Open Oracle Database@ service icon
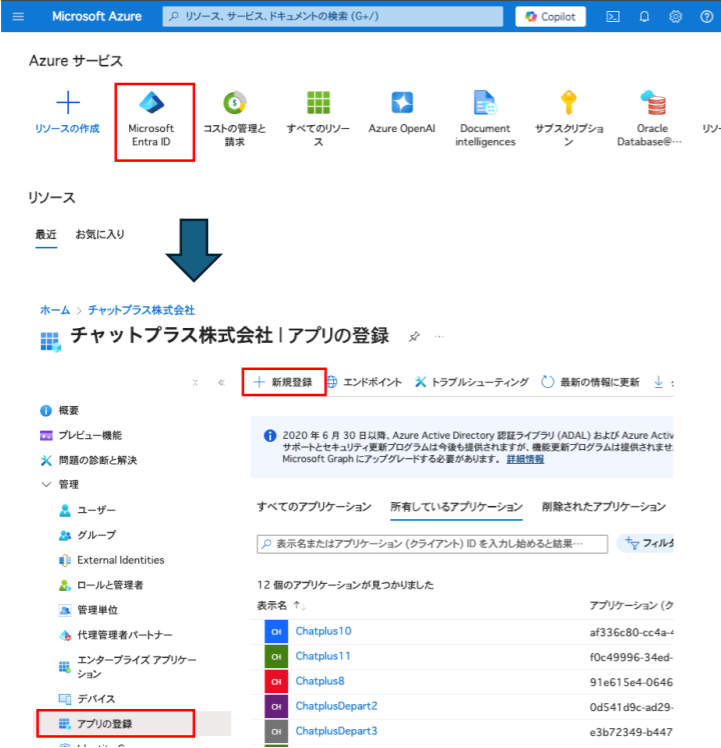 point(653,103)
